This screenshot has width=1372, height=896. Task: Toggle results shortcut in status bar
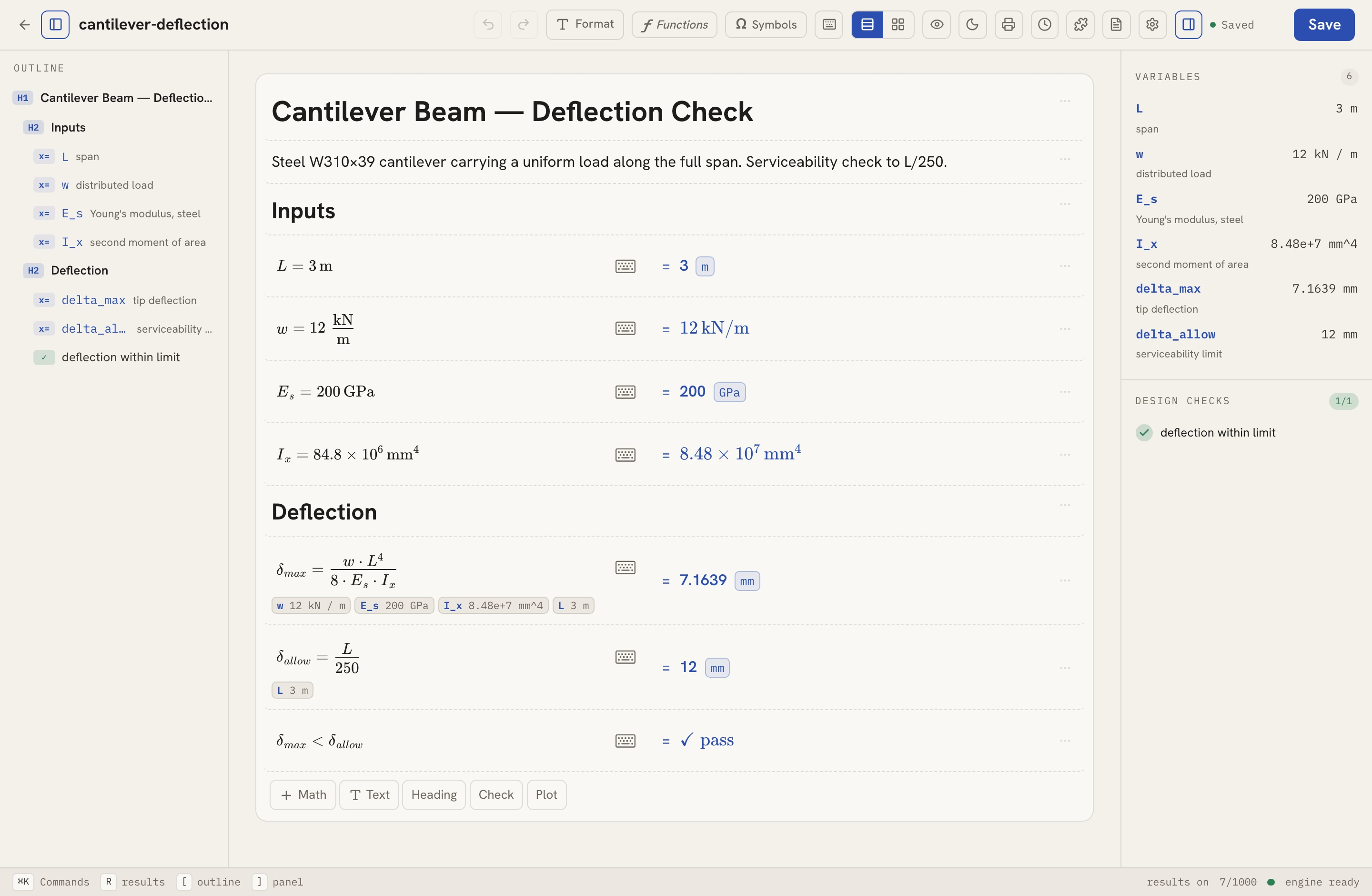pyautogui.click(x=133, y=882)
